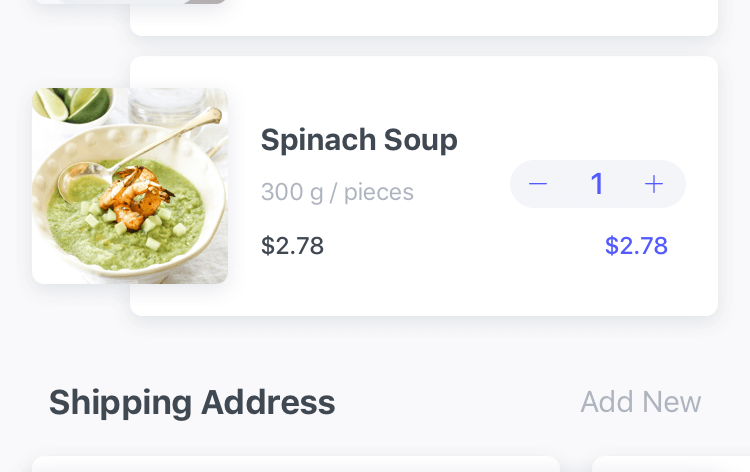
Task: Open the Spinach Soup product photo
Action: click(130, 186)
